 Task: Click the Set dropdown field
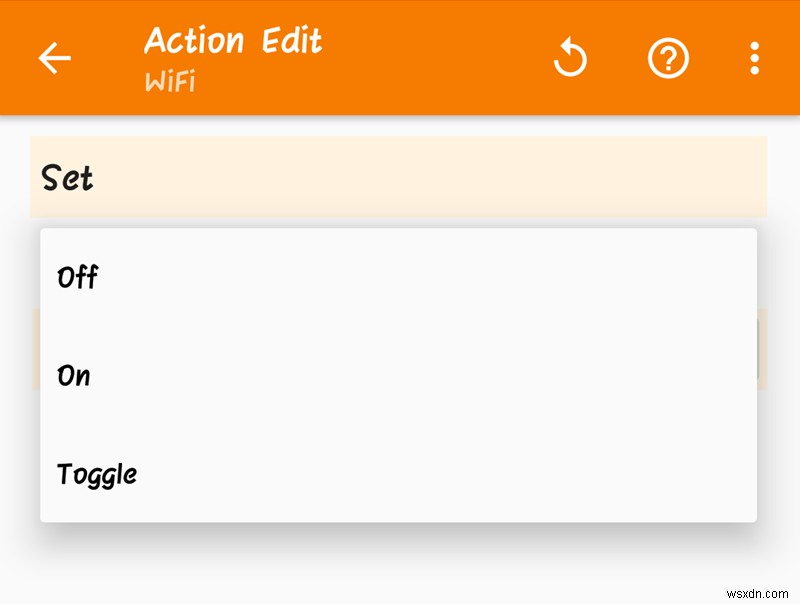[398, 177]
